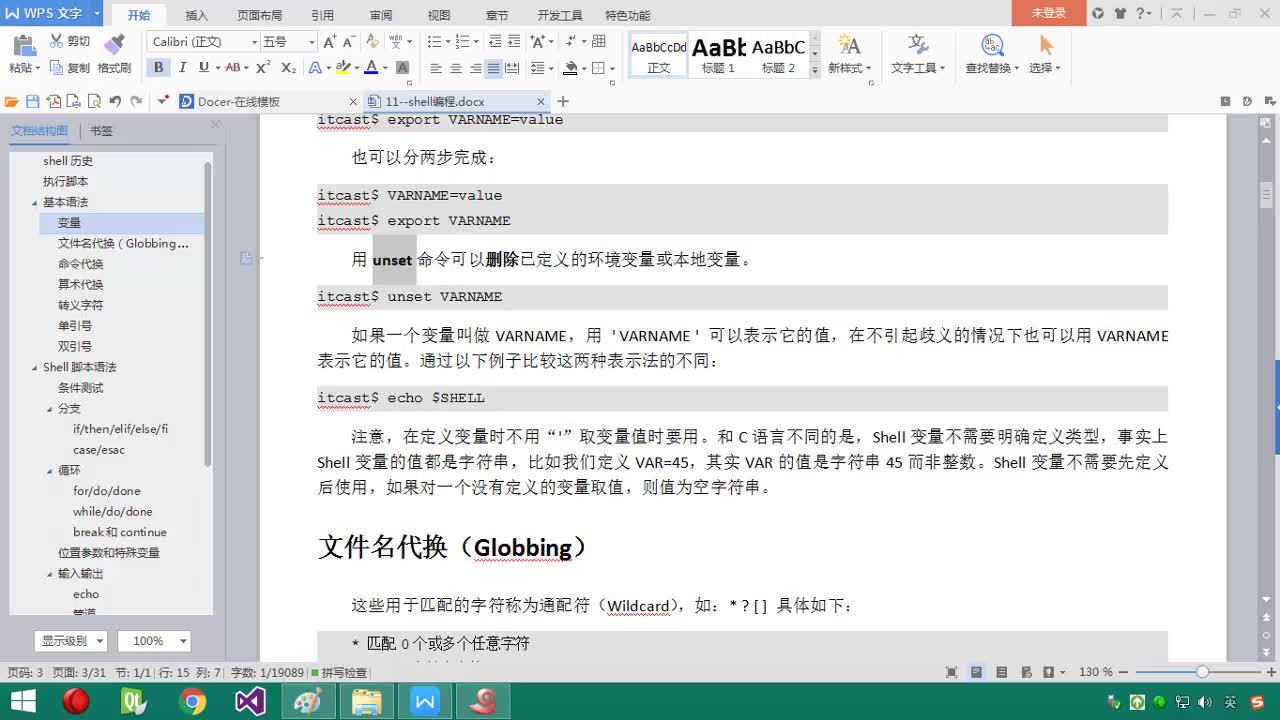Switch to the 插入 ribbon tab
The image size is (1280, 720).
[196, 15]
